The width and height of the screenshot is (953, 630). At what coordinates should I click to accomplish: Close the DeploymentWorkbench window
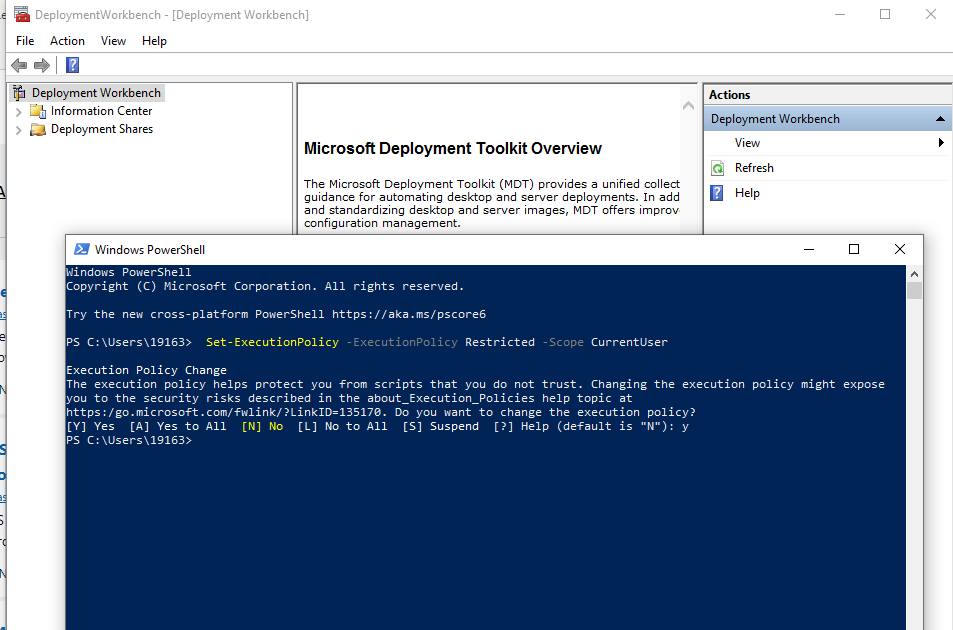[931, 14]
